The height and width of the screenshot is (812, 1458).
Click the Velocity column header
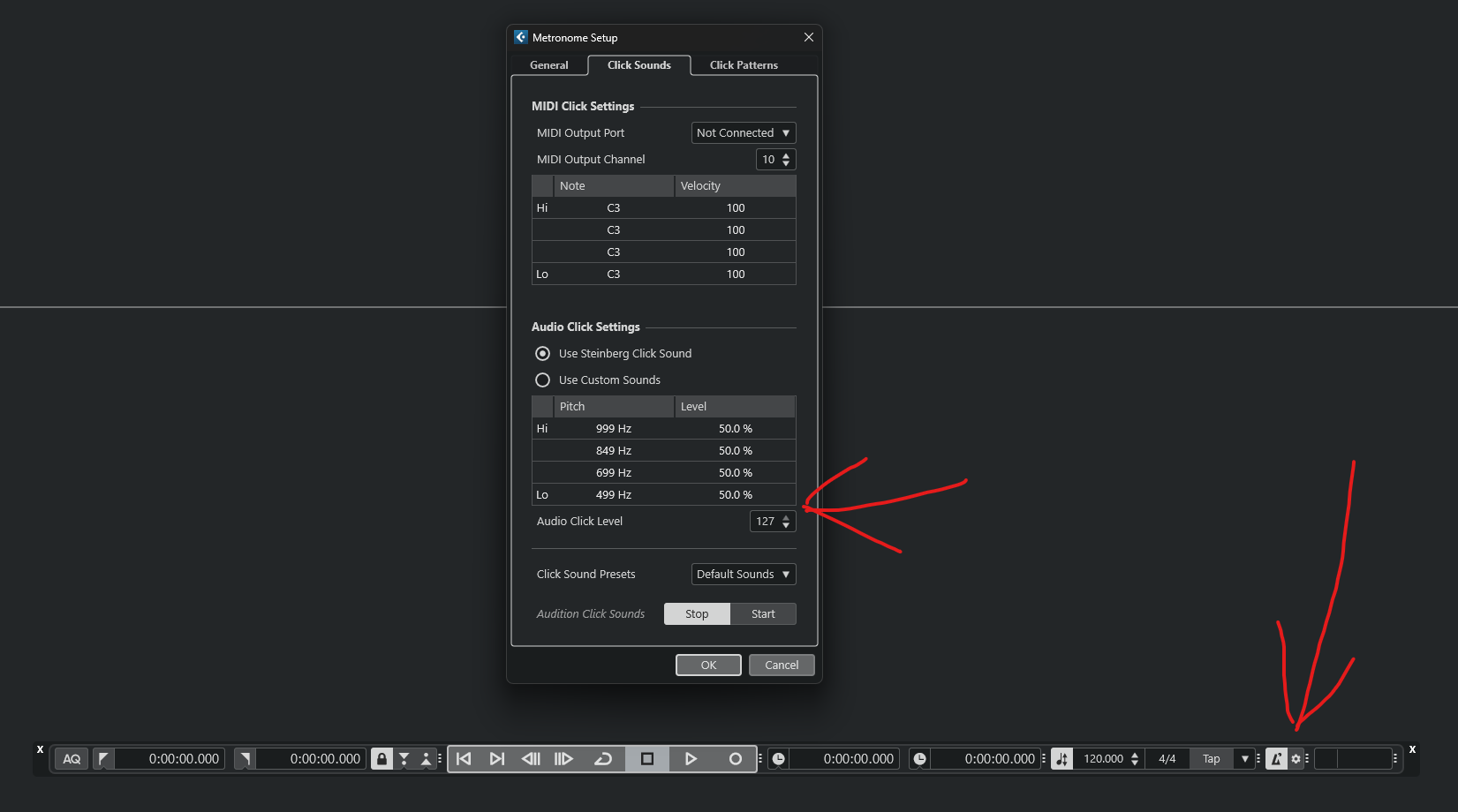736,186
